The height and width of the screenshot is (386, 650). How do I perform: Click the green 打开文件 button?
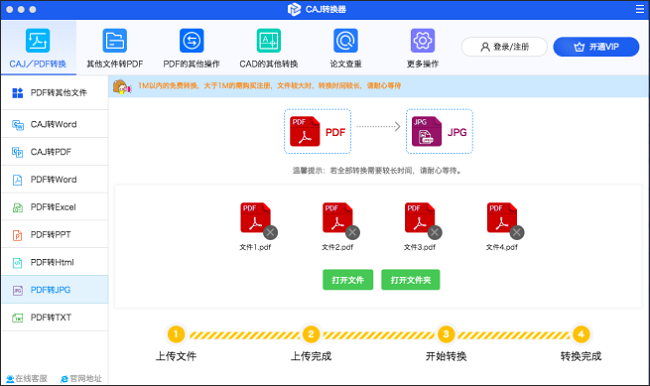pyautogui.click(x=348, y=280)
